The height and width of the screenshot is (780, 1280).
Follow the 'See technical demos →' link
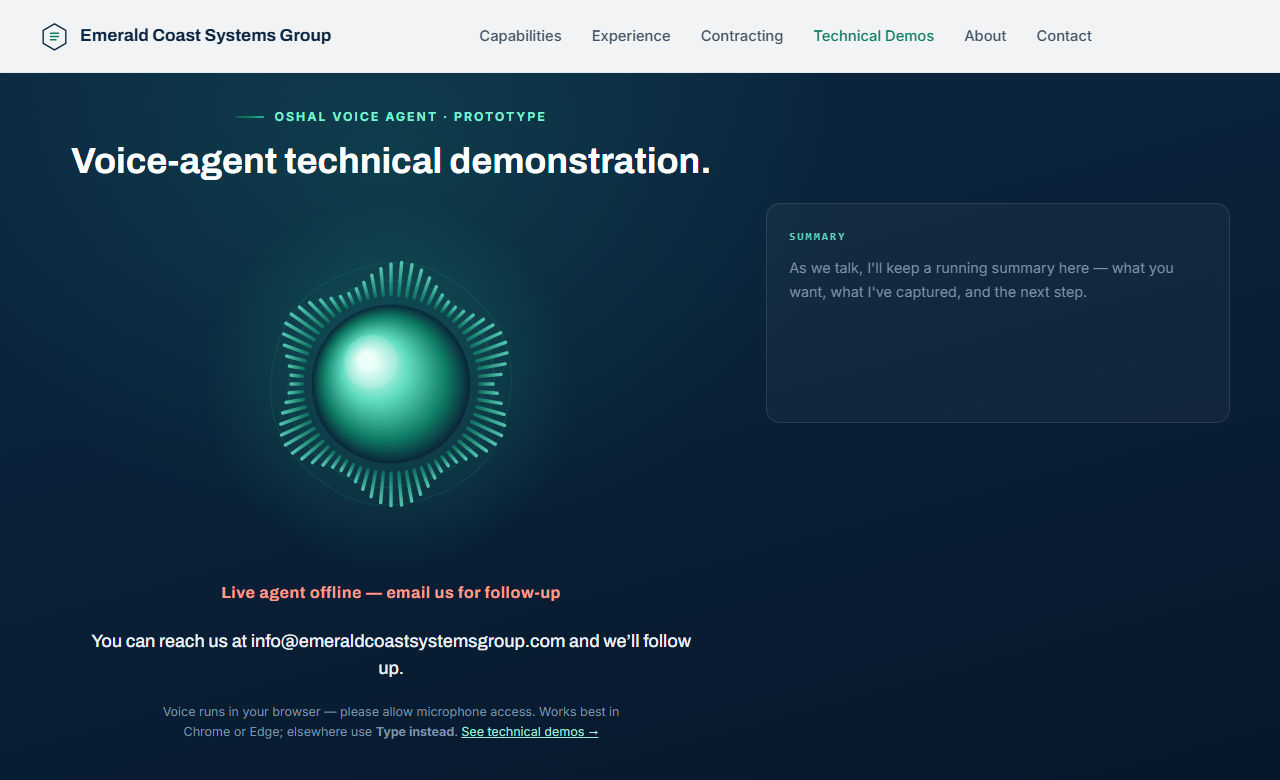(530, 732)
